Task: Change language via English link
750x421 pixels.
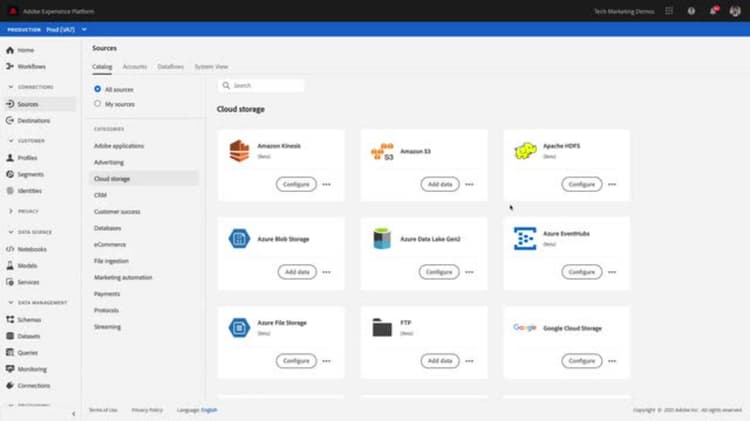Action: coord(209,410)
